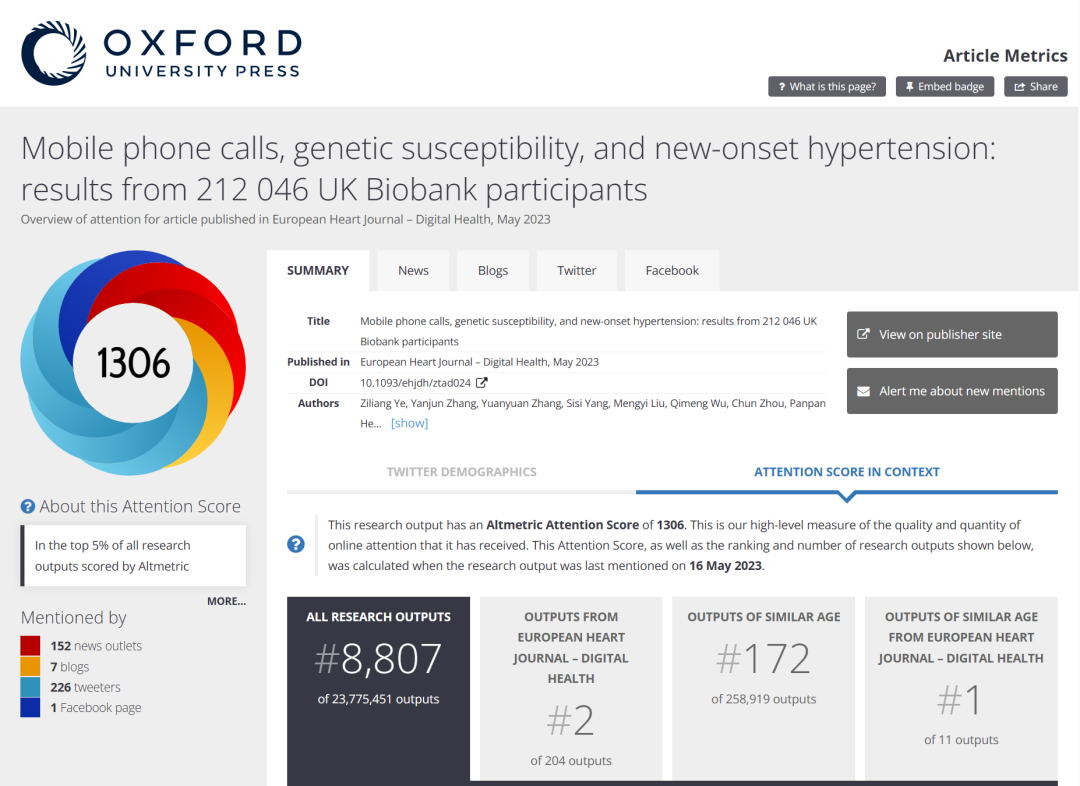
Task: Switch to the Twitter tab
Action: 577,271
